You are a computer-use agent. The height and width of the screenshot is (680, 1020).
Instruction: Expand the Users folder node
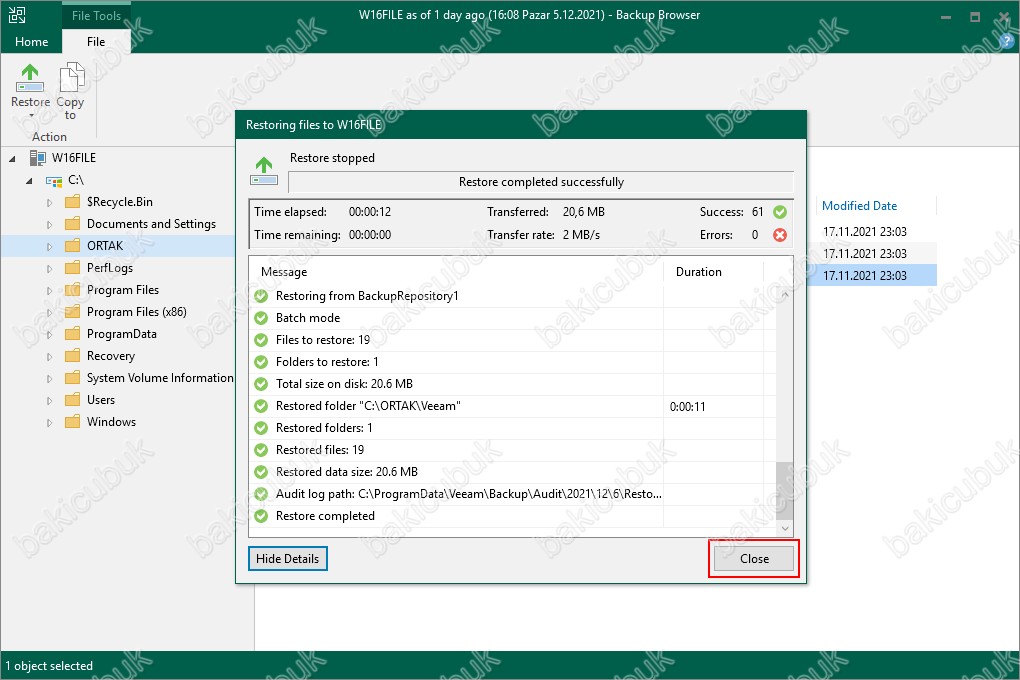pos(49,400)
